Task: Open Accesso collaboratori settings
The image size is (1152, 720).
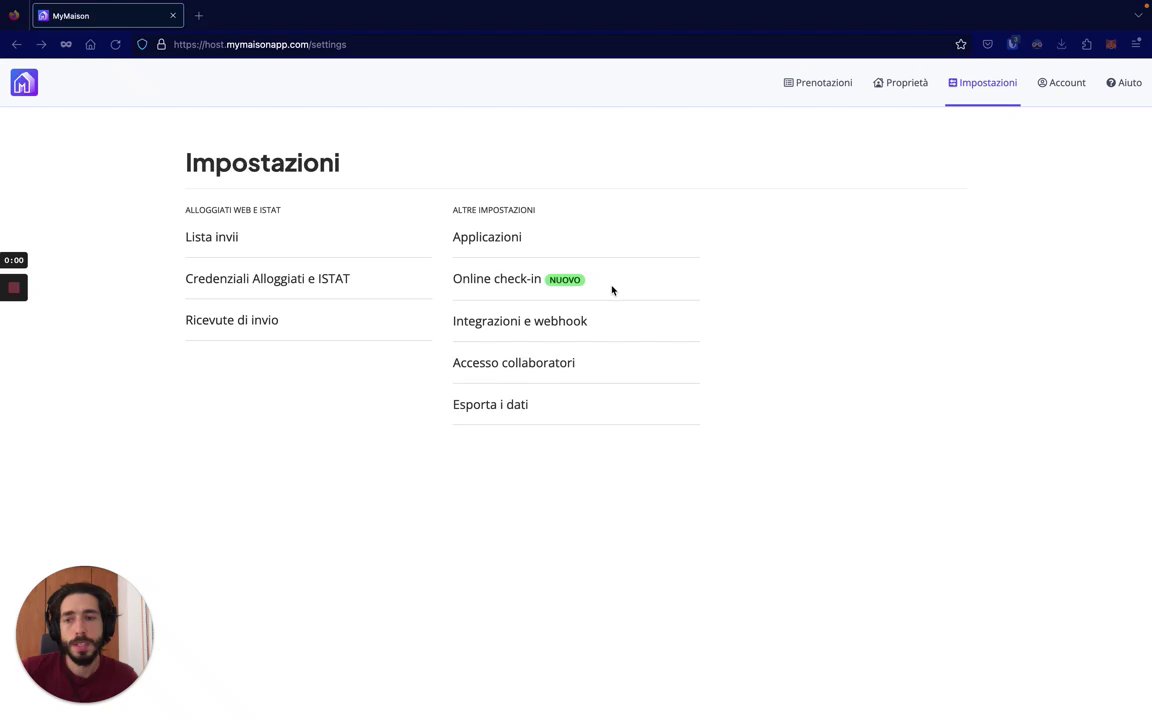Action: tap(514, 362)
